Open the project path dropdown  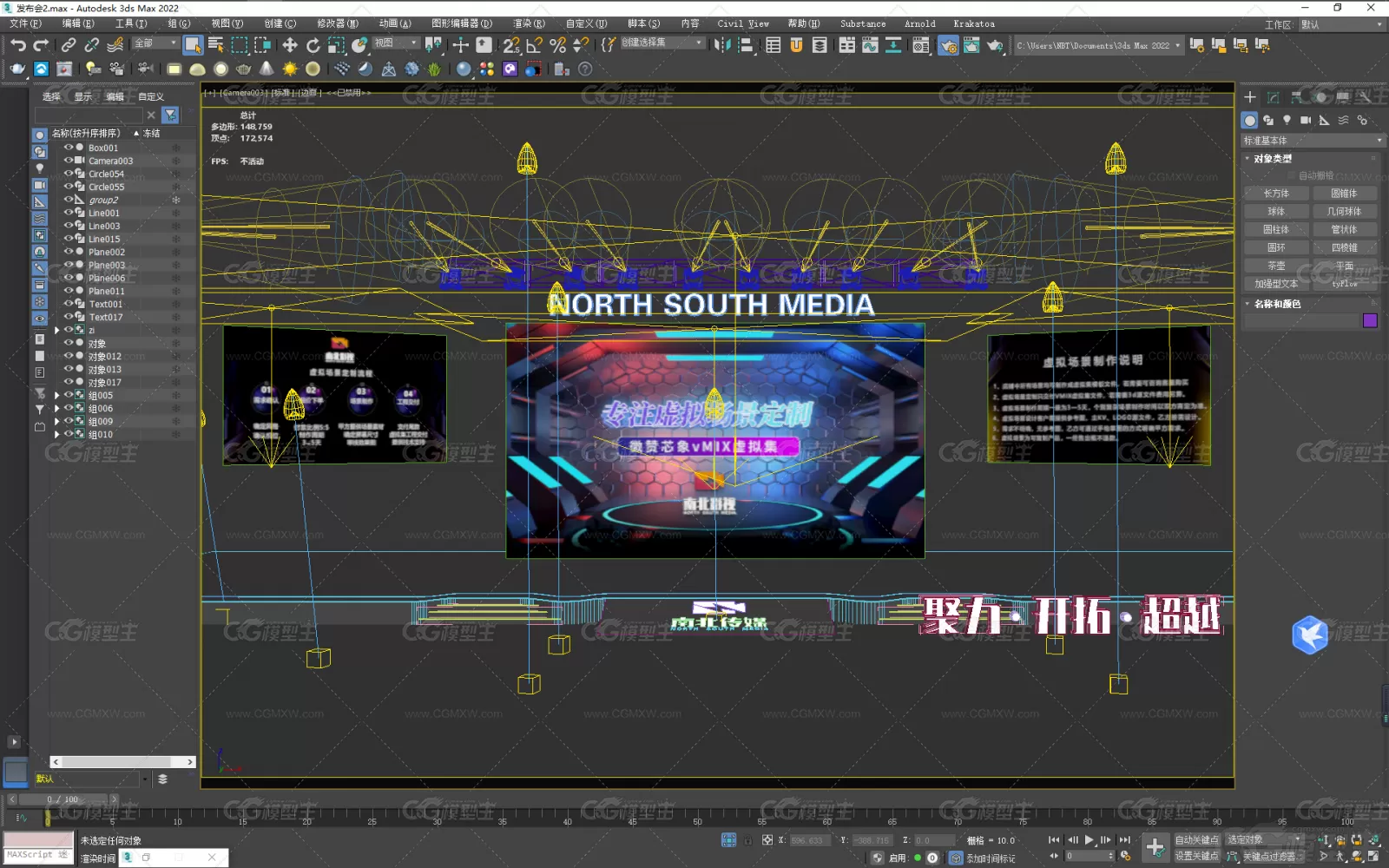point(1099,46)
